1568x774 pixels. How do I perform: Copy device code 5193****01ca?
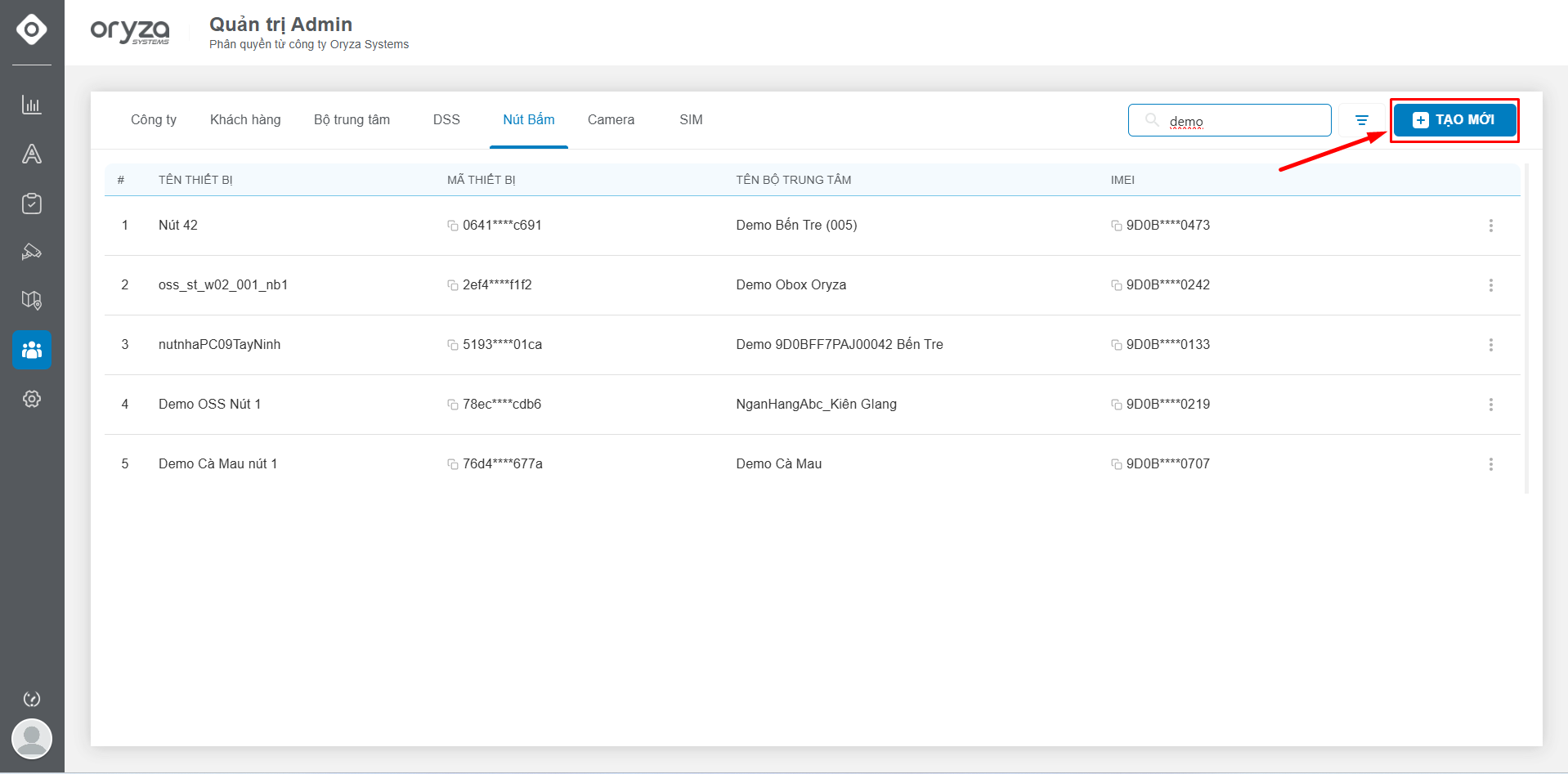pyautogui.click(x=452, y=345)
